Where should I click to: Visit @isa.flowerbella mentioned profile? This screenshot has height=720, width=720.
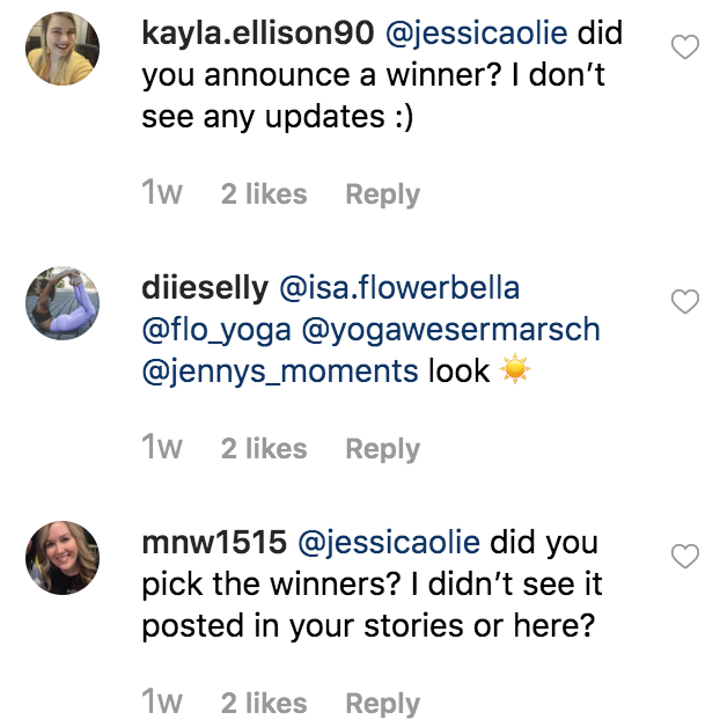(398, 289)
